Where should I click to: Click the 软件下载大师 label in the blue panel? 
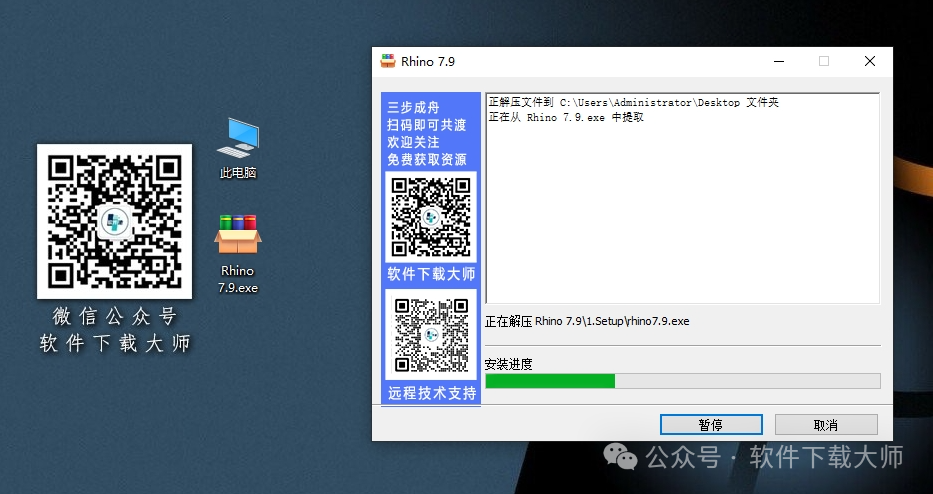point(431,274)
